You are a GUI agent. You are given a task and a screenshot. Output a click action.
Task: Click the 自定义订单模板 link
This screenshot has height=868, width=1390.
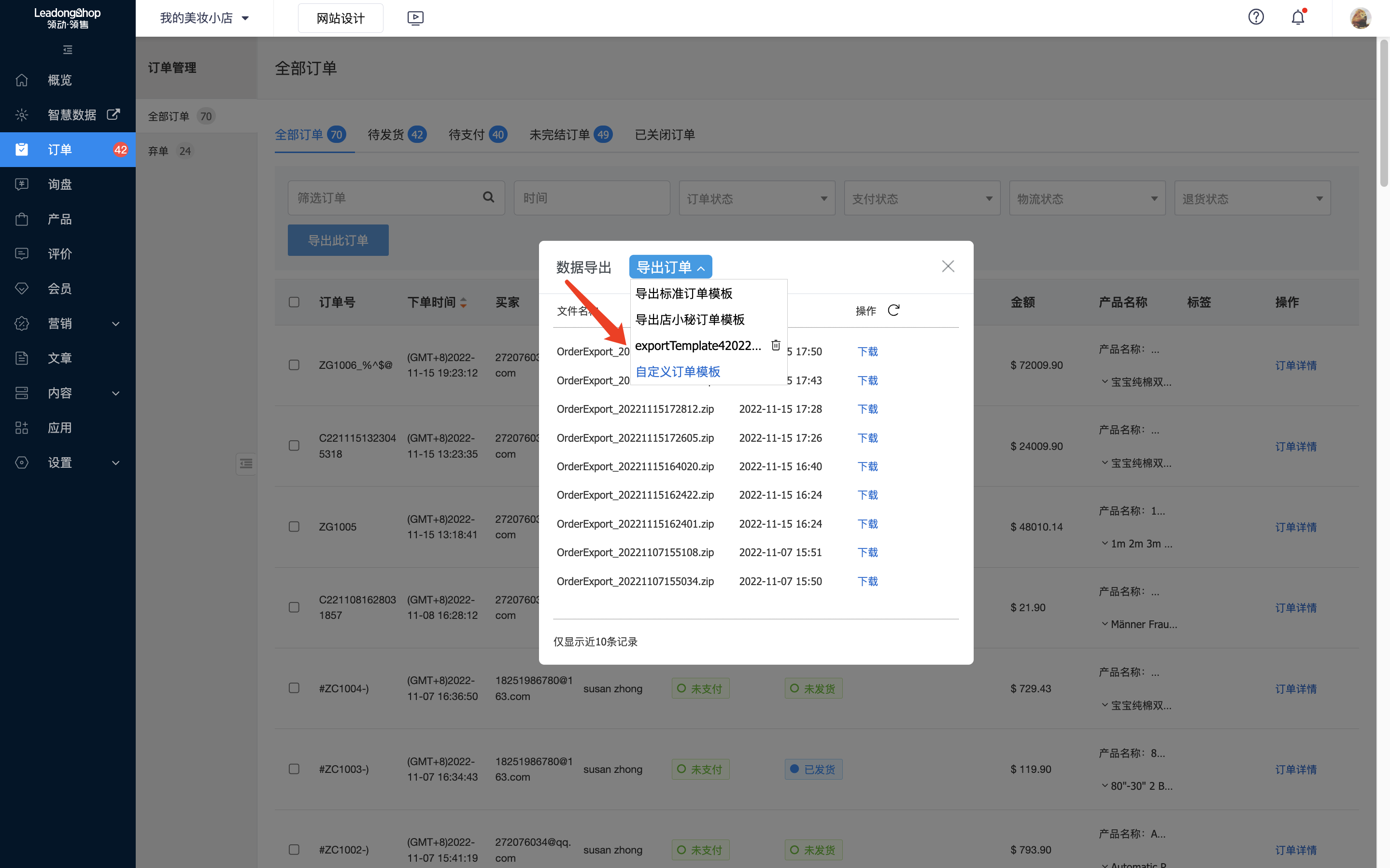point(678,371)
